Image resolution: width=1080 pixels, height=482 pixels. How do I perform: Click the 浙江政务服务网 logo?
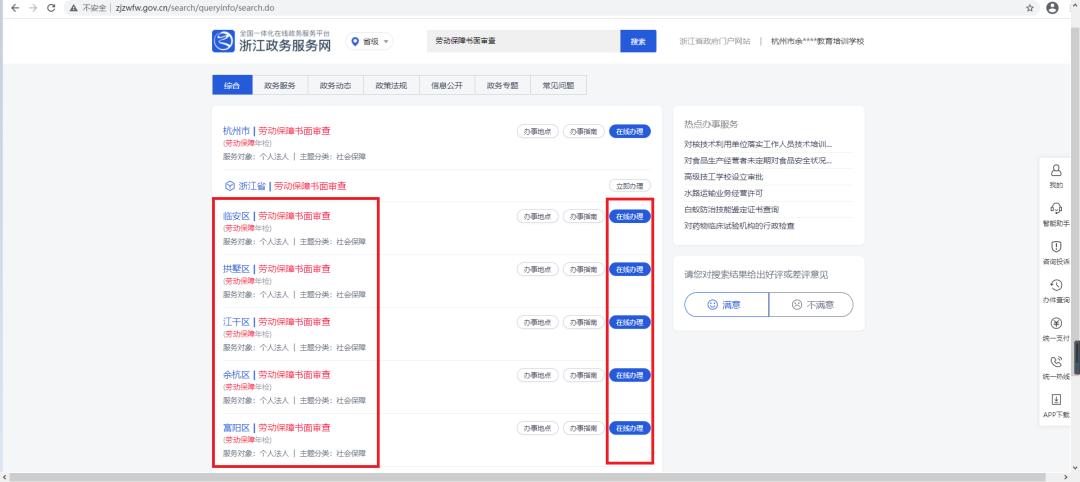point(271,41)
